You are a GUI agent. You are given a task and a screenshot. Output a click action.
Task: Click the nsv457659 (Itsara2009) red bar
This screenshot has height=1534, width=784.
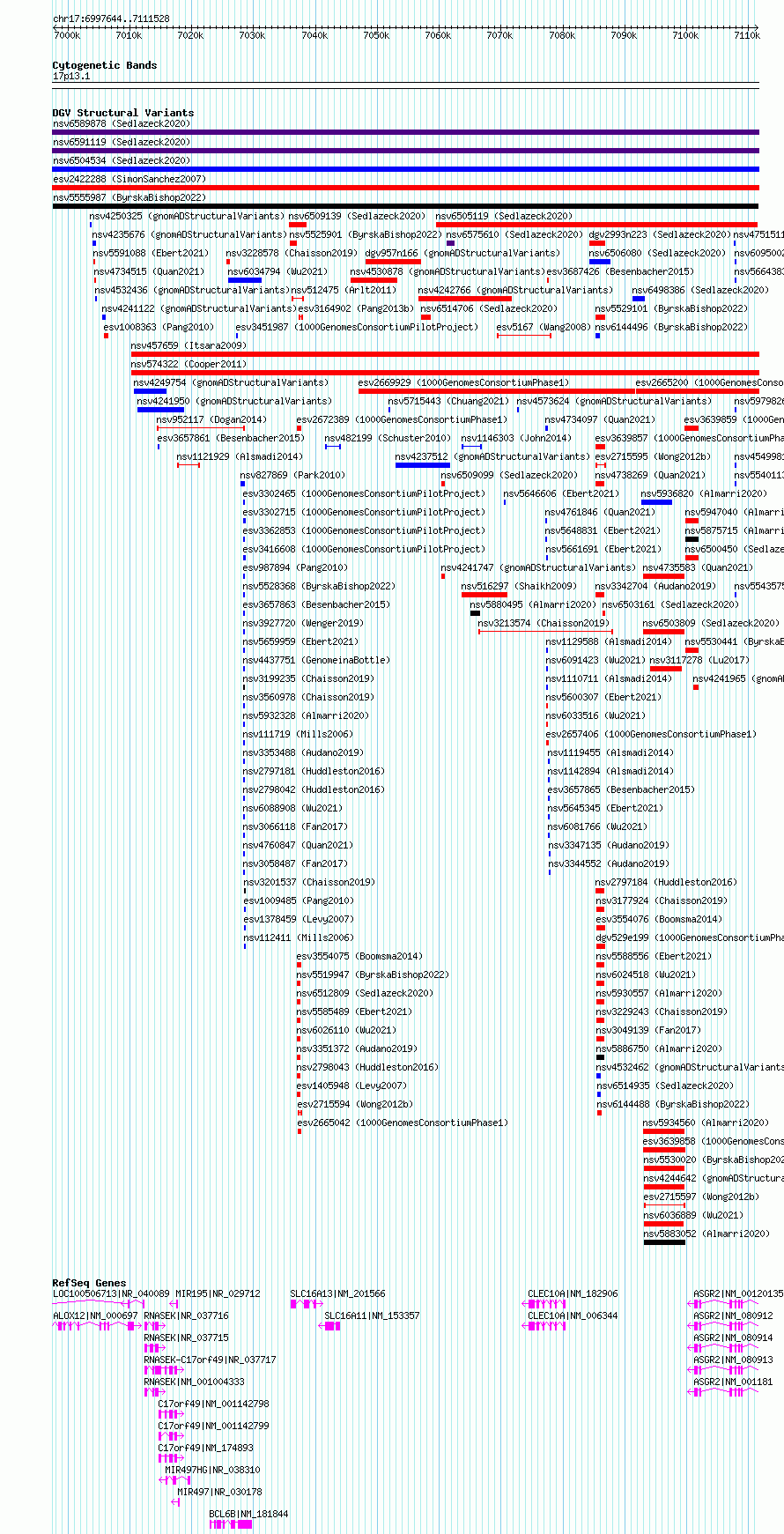(x=445, y=354)
